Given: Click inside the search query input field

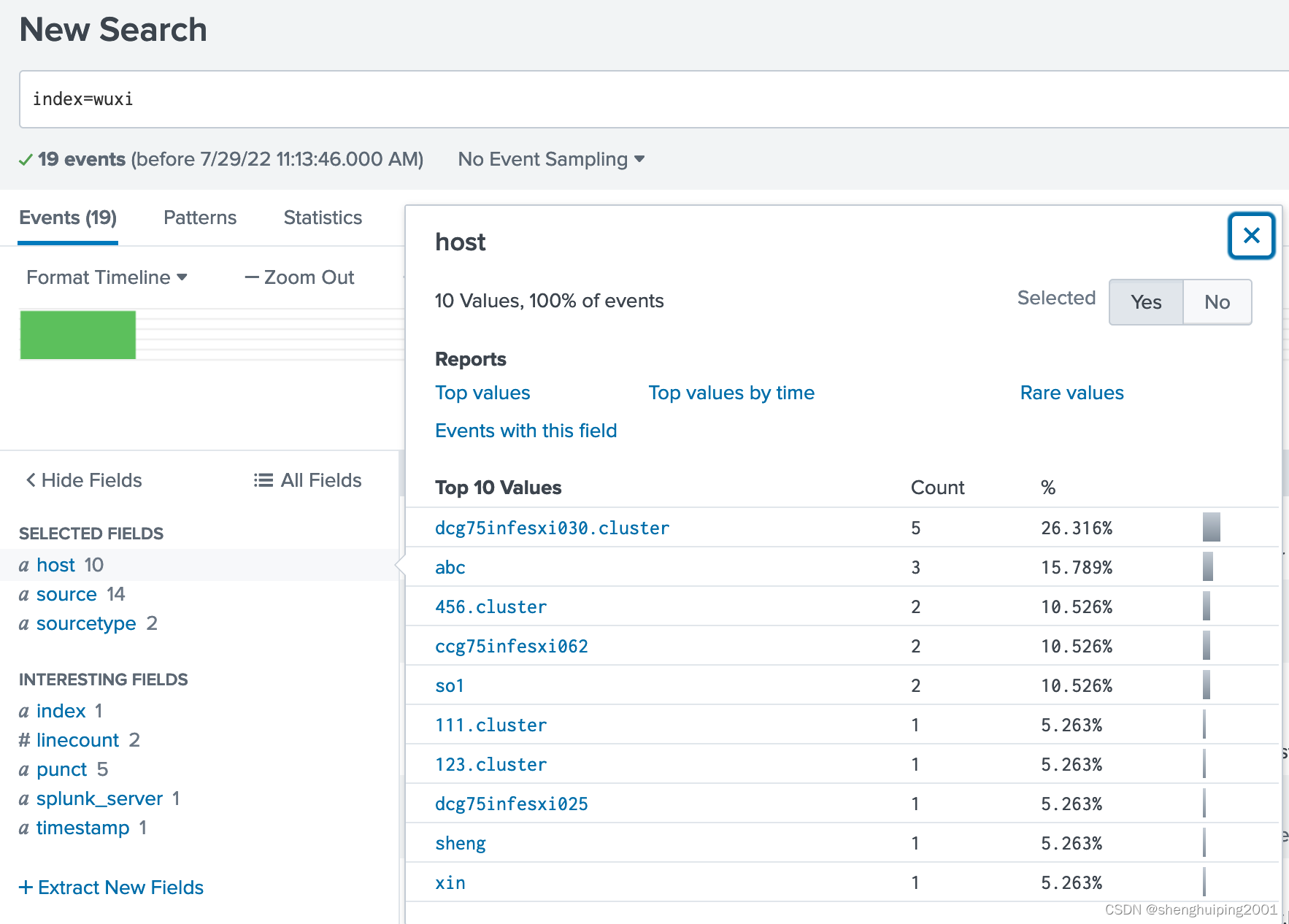Looking at the screenshot, I should click(292, 99).
